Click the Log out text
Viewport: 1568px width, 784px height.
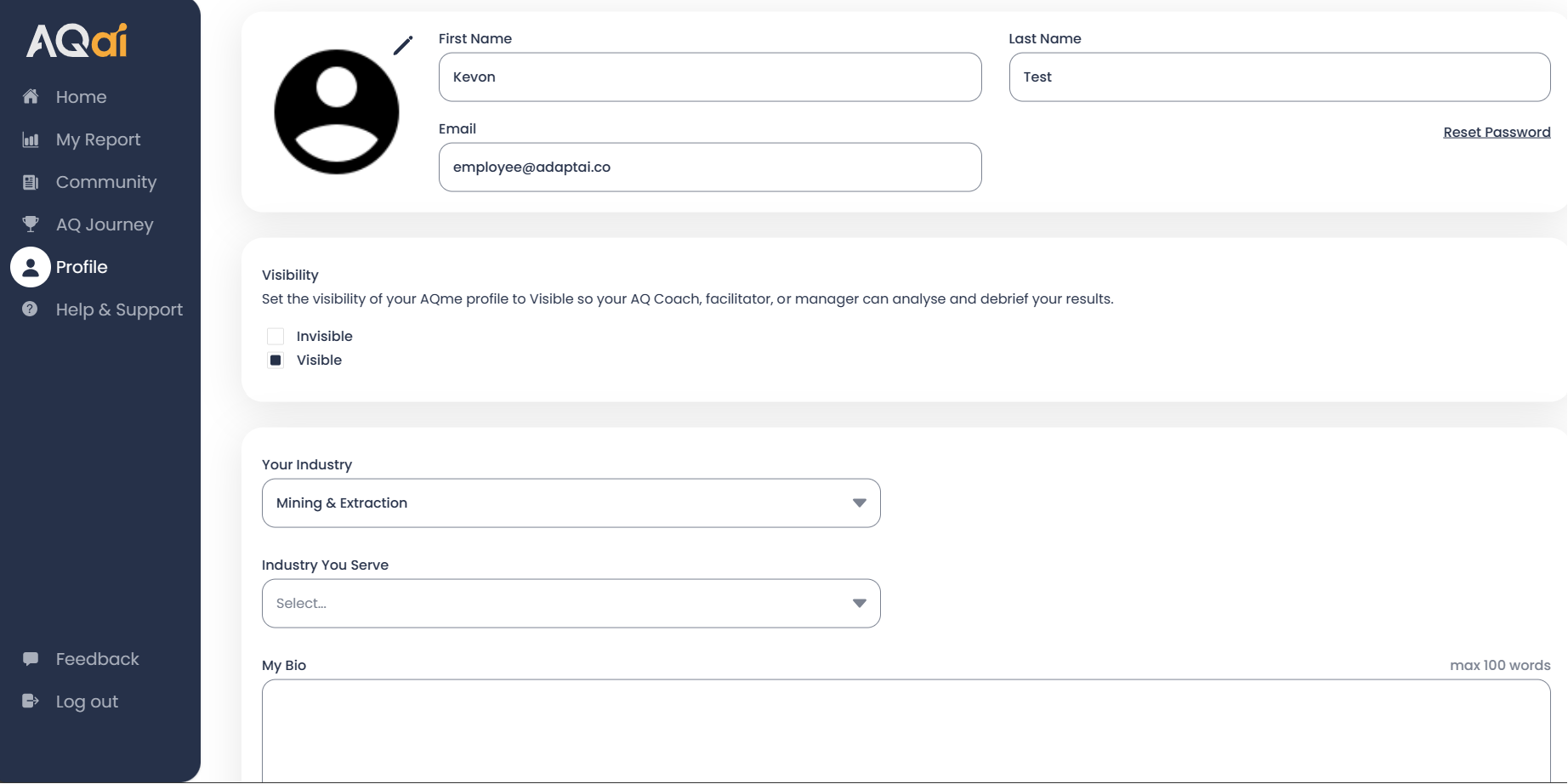[x=87, y=702]
